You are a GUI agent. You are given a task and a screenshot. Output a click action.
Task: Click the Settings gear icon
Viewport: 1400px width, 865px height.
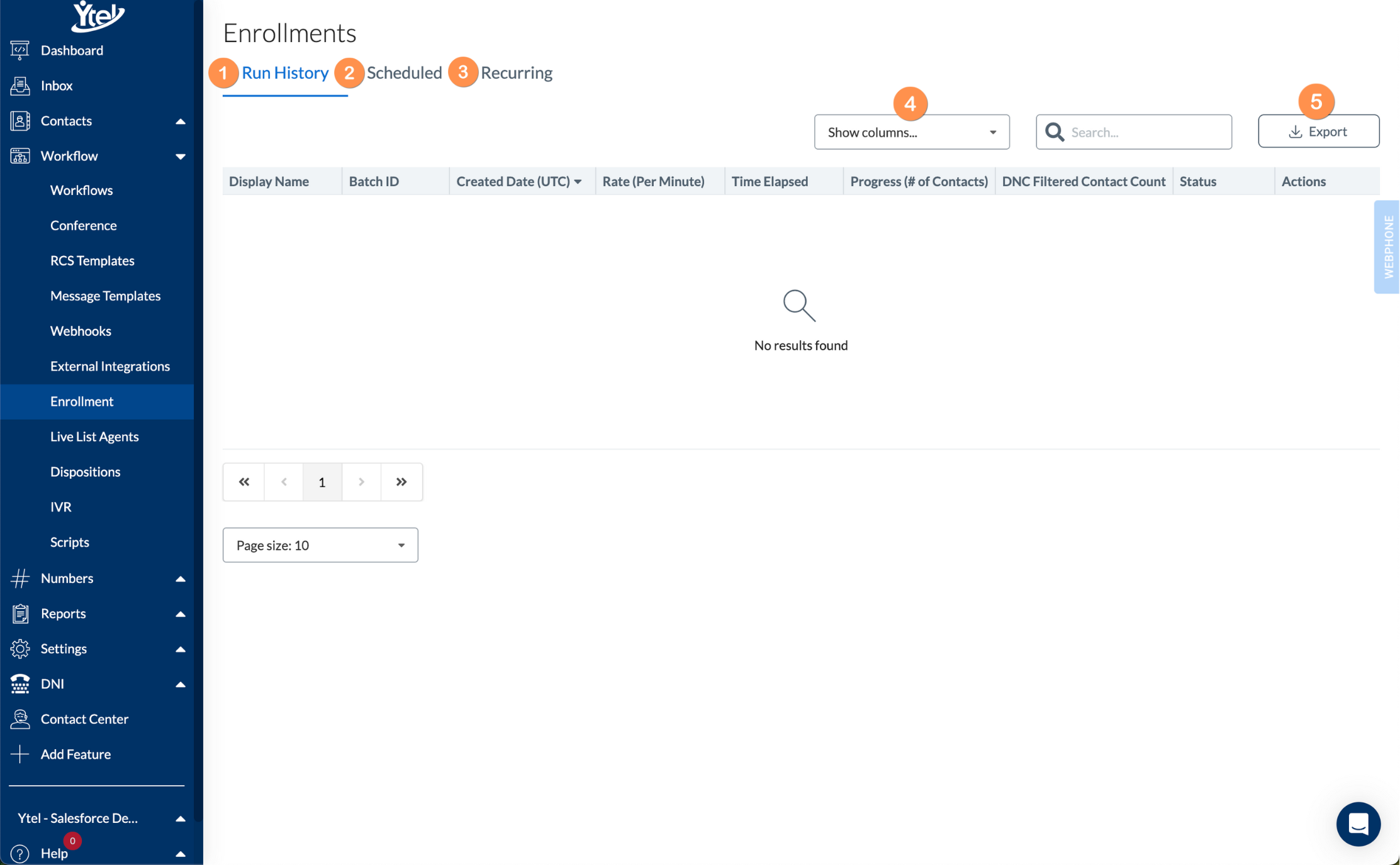[x=20, y=649]
